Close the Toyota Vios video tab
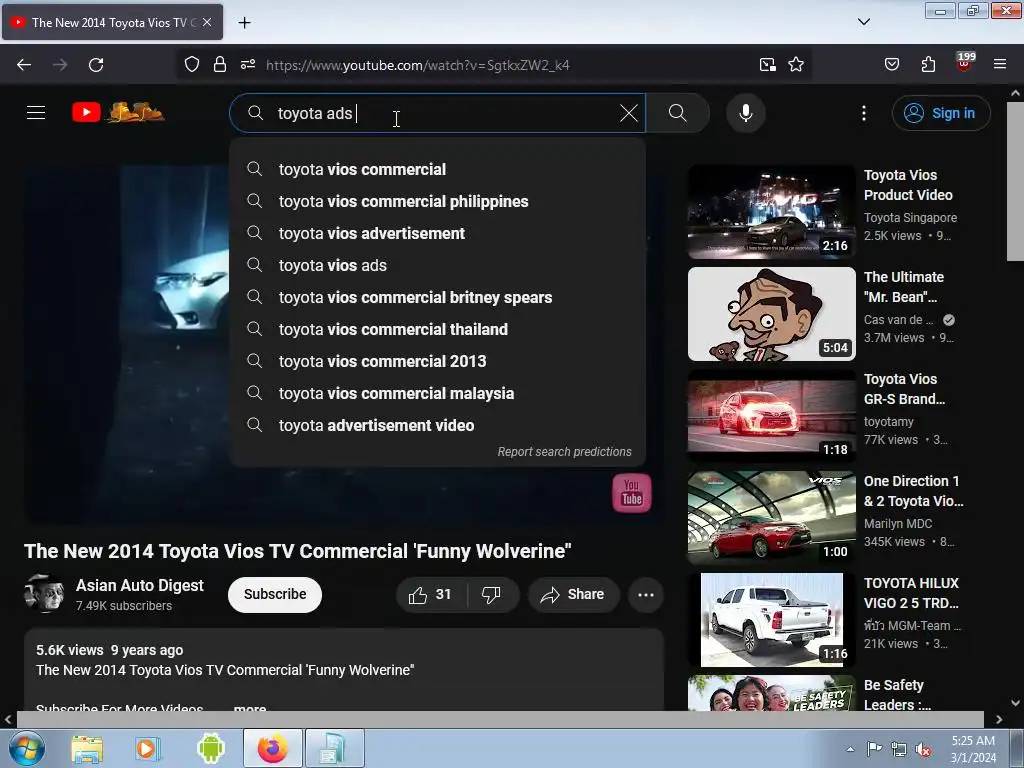The image size is (1024, 768). tap(207, 22)
